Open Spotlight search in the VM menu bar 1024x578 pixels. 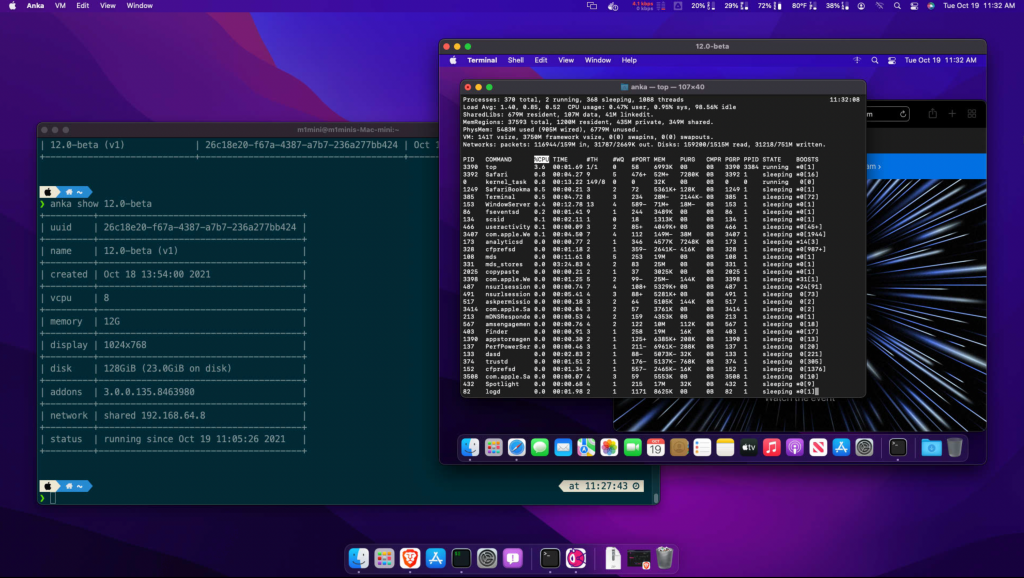(874, 60)
